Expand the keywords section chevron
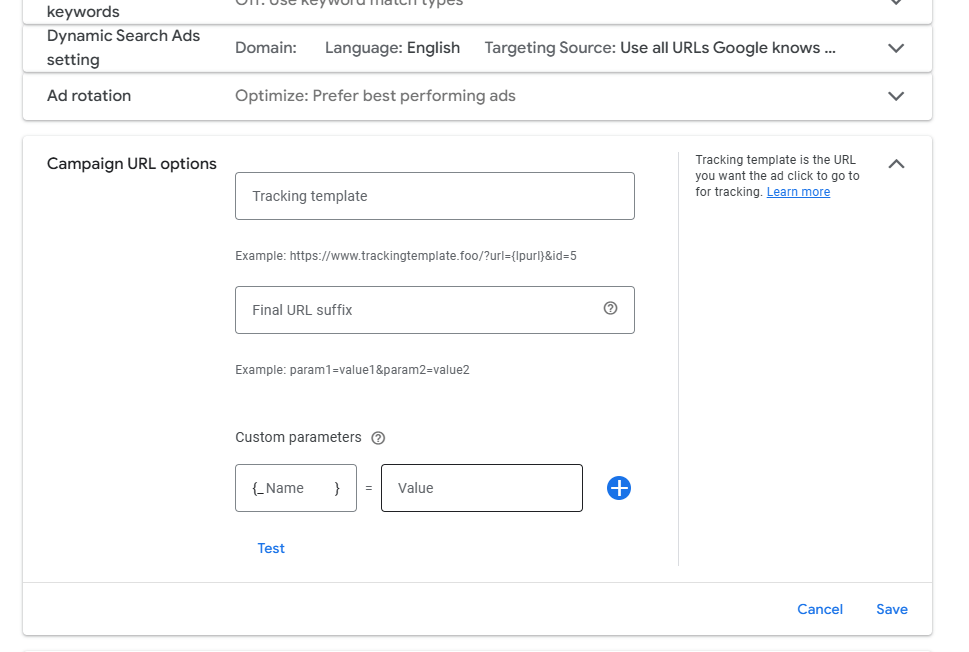969x652 pixels. point(896,2)
